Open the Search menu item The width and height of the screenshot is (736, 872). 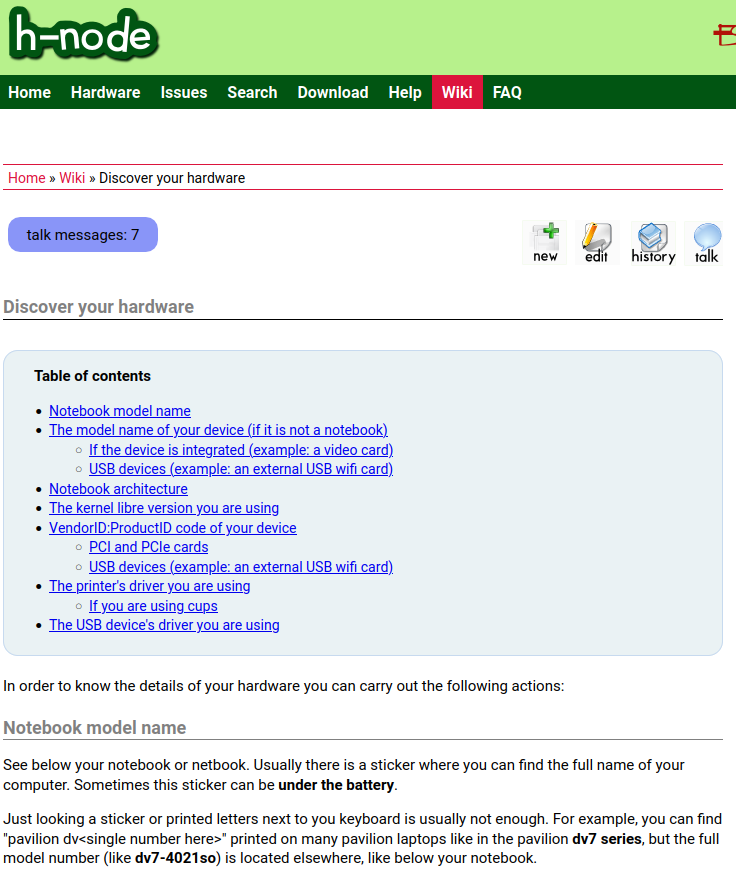click(x=252, y=92)
